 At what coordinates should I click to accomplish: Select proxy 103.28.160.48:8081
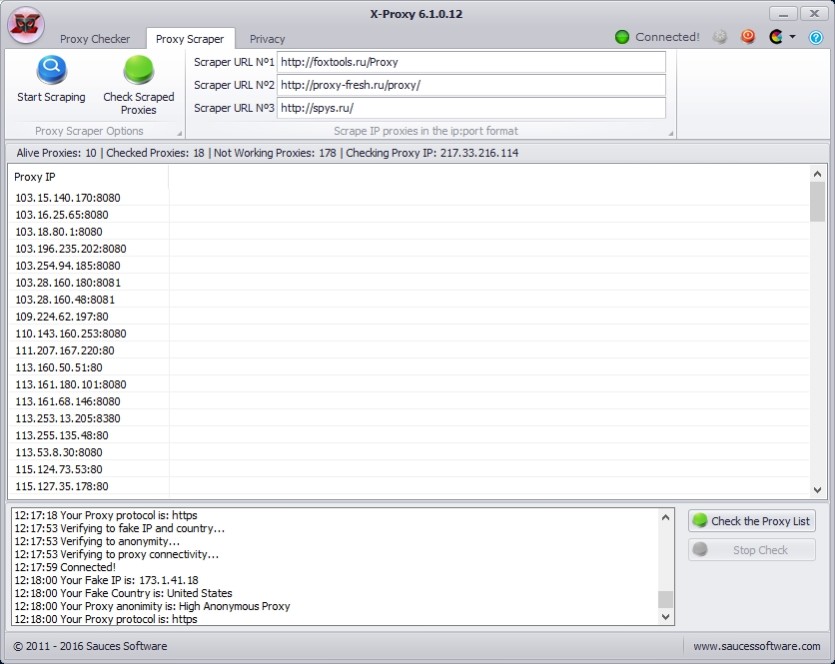point(65,300)
